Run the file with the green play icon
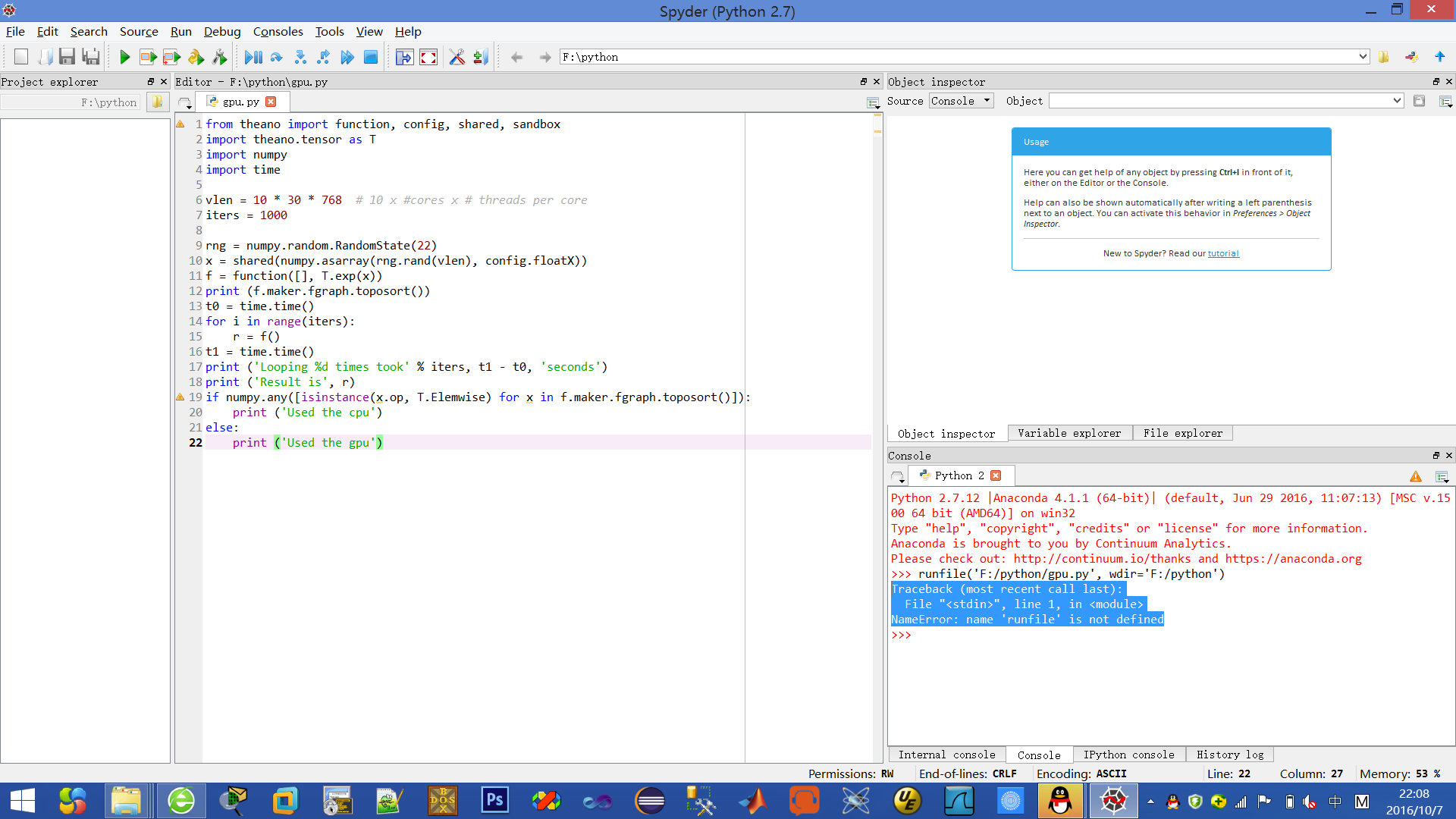This screenshot has height=819, width=1456. point(125,57)
